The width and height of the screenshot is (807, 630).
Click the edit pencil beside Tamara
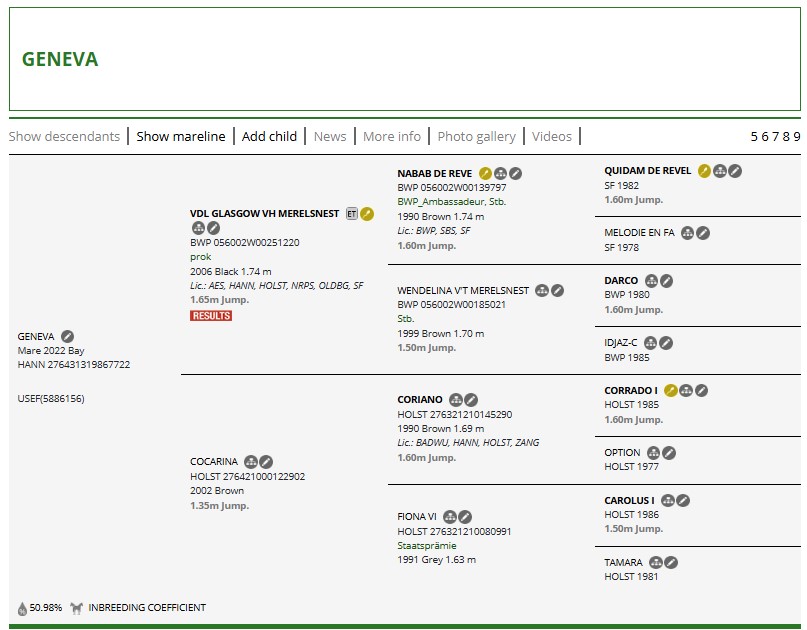click(671, 563)
